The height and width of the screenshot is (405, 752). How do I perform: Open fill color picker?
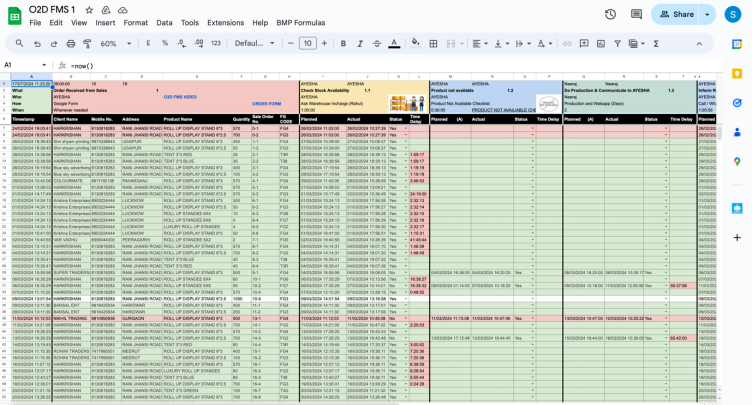click(x=416, y=43)
